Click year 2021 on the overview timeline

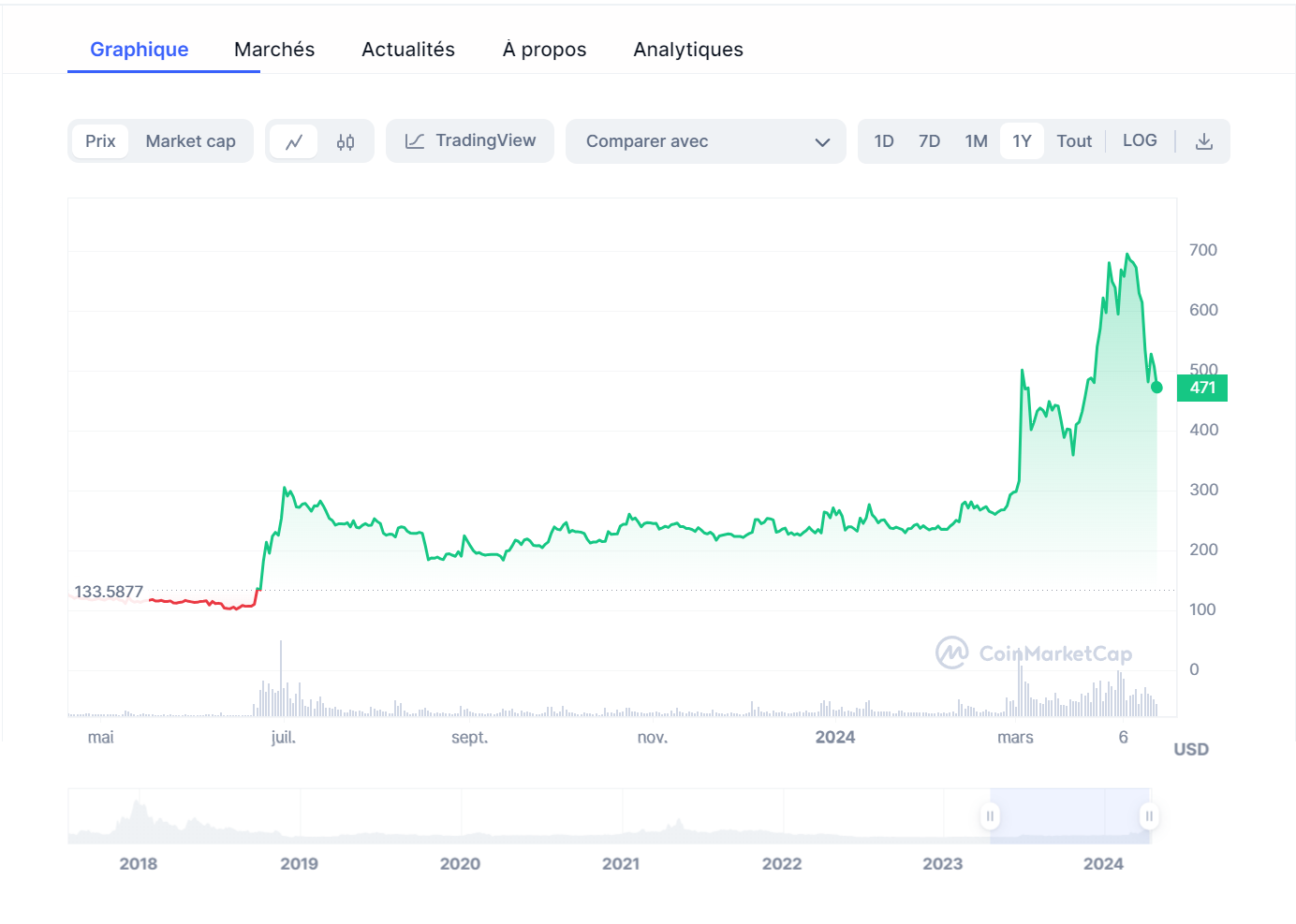point(621,863)
